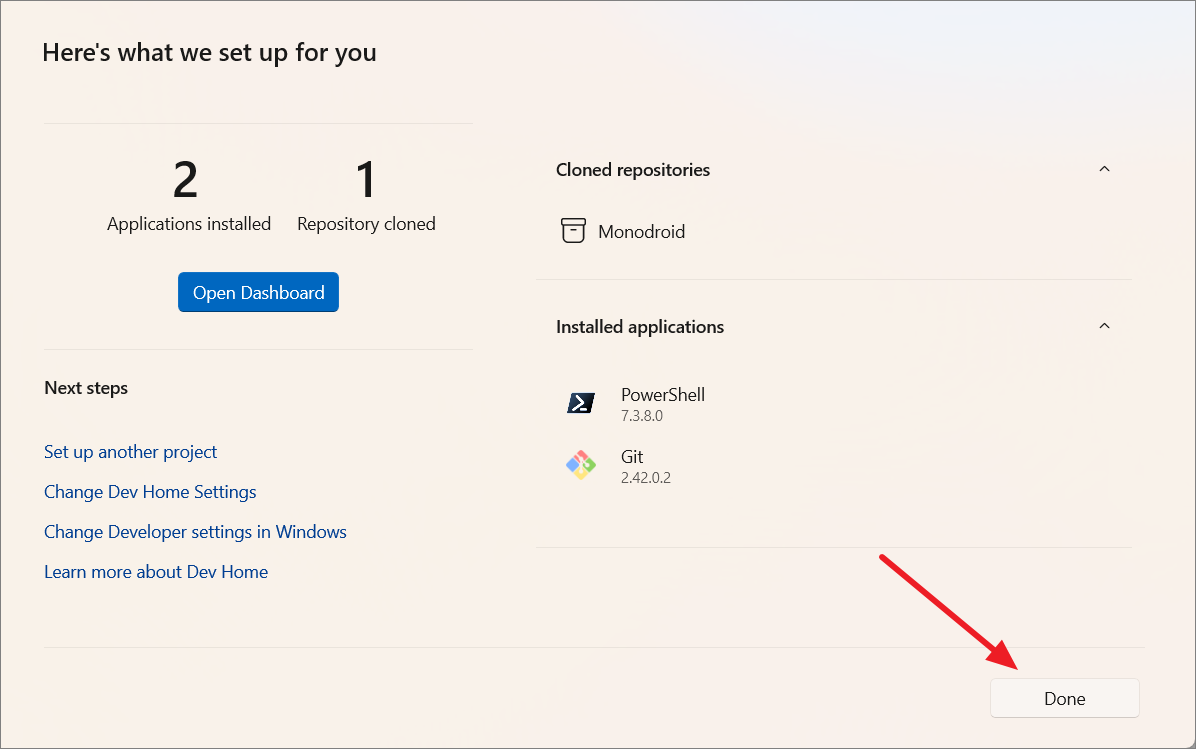The image size is (1196, 749).
Task: Open Set up another project link
Action: 130,452
